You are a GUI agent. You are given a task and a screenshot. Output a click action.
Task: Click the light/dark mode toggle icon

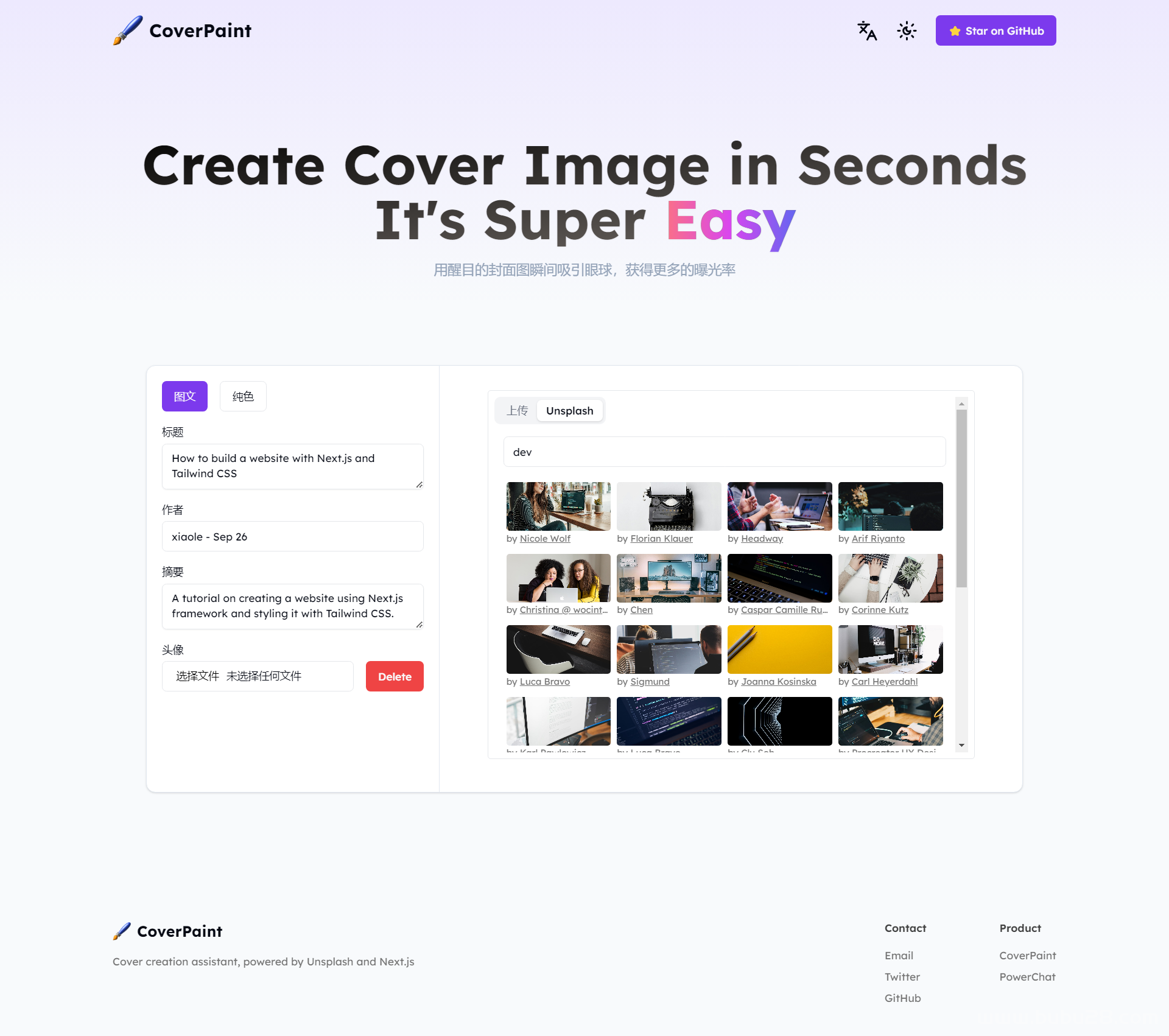click(906, 30)
